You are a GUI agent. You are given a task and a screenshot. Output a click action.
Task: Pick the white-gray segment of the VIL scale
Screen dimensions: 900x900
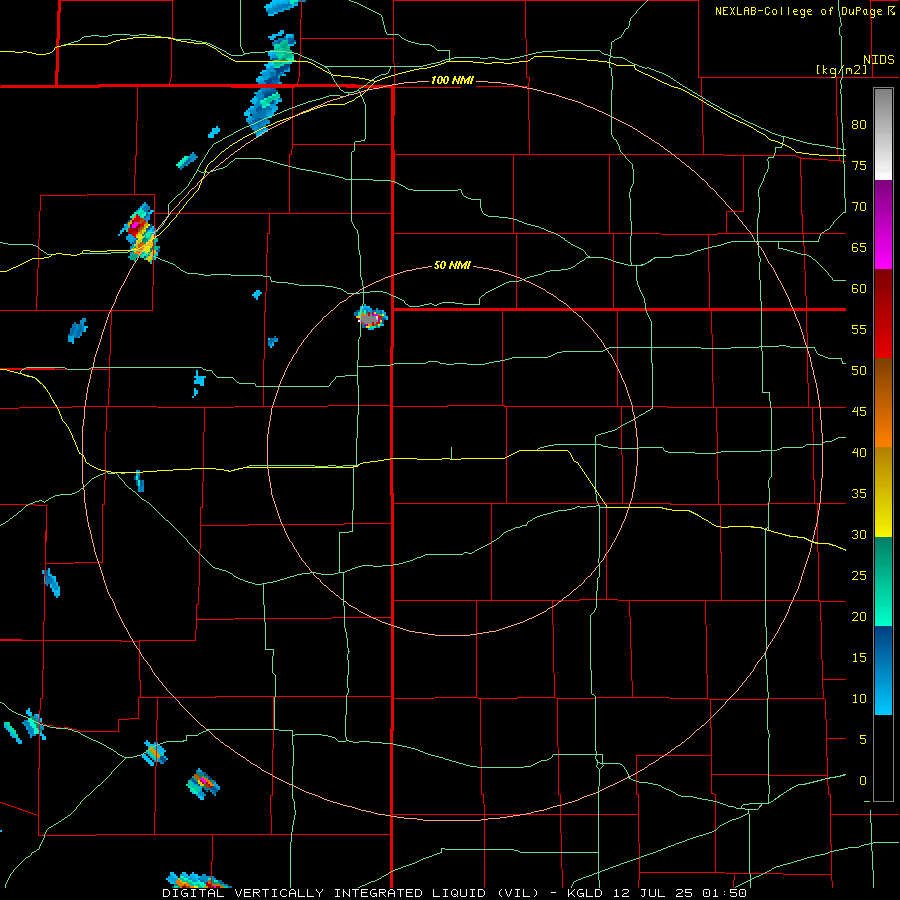point(883,134)
